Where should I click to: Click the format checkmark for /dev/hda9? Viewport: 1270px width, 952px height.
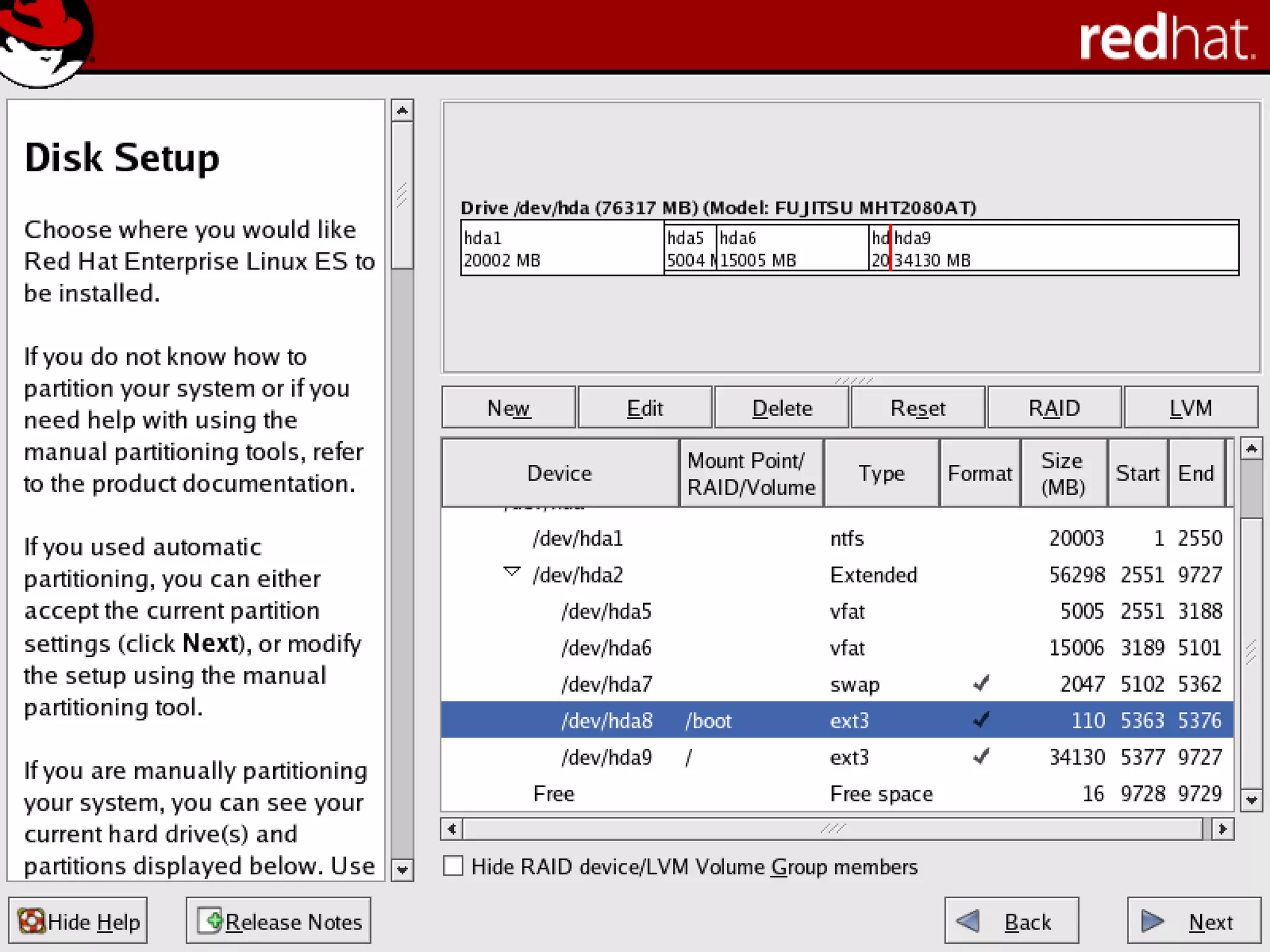tap(981, 757)
